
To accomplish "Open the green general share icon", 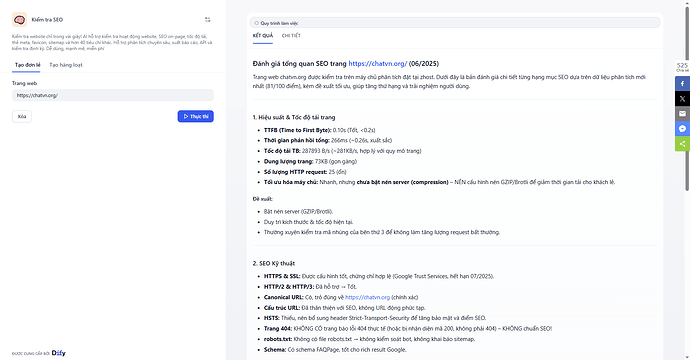I will tap(683, 143).
